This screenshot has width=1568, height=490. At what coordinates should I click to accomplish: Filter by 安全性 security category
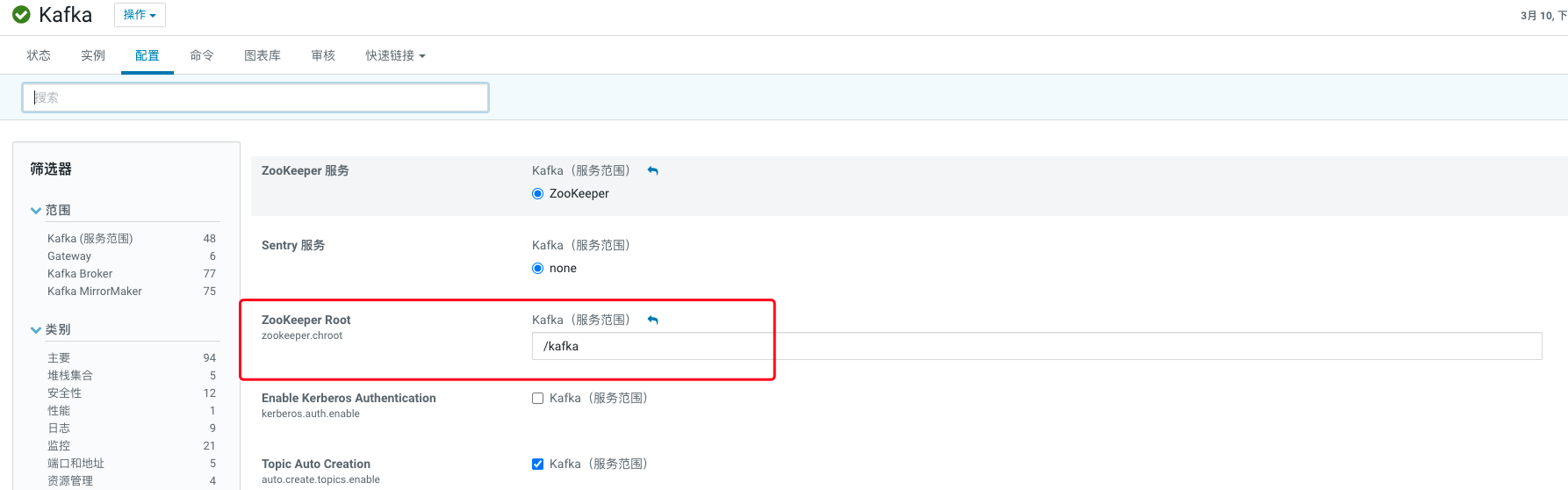coord(65,393)
